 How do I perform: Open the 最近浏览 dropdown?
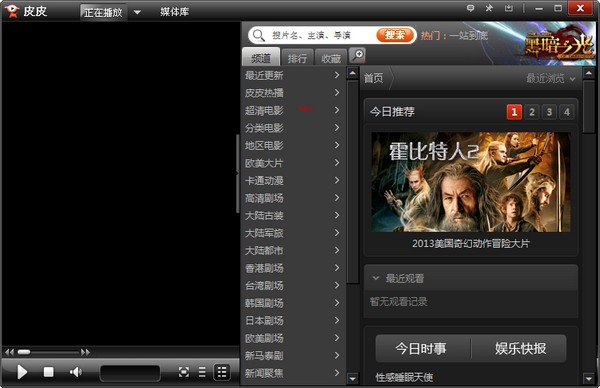550,78
